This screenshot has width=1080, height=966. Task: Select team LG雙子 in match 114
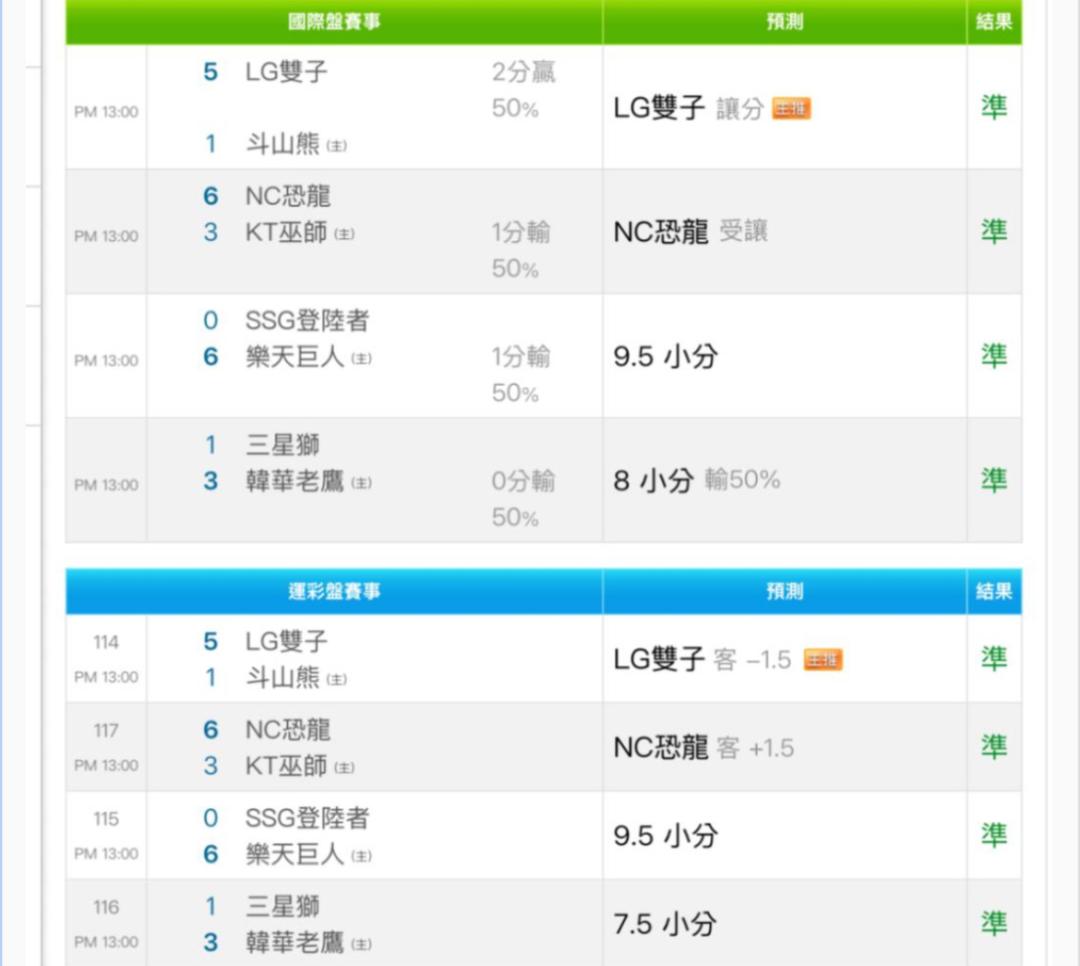click(x=287, y=641)
